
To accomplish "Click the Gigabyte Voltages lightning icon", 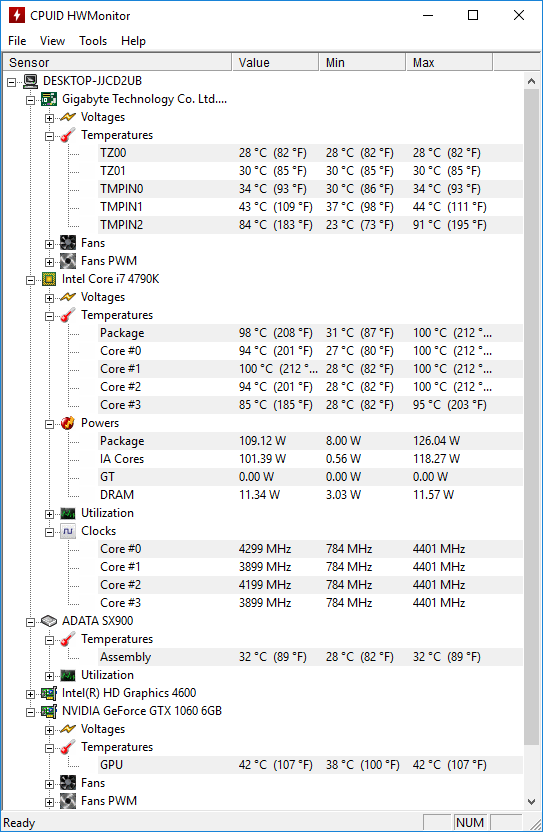I will click(x=68, y=117).
